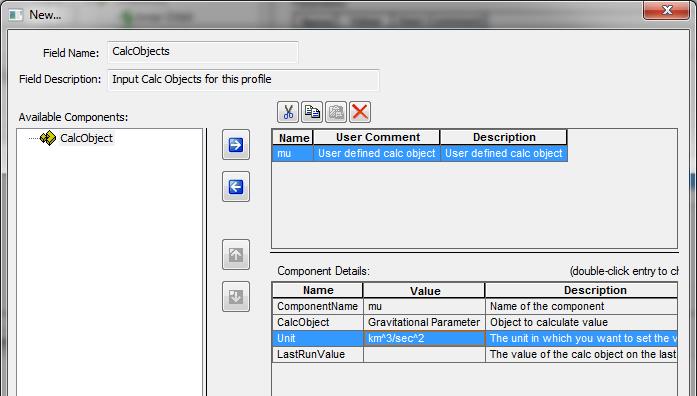Click the Field Description input box
Image resolution: width=697 pixels, height=396 pixels.
(x=244, y=80)
